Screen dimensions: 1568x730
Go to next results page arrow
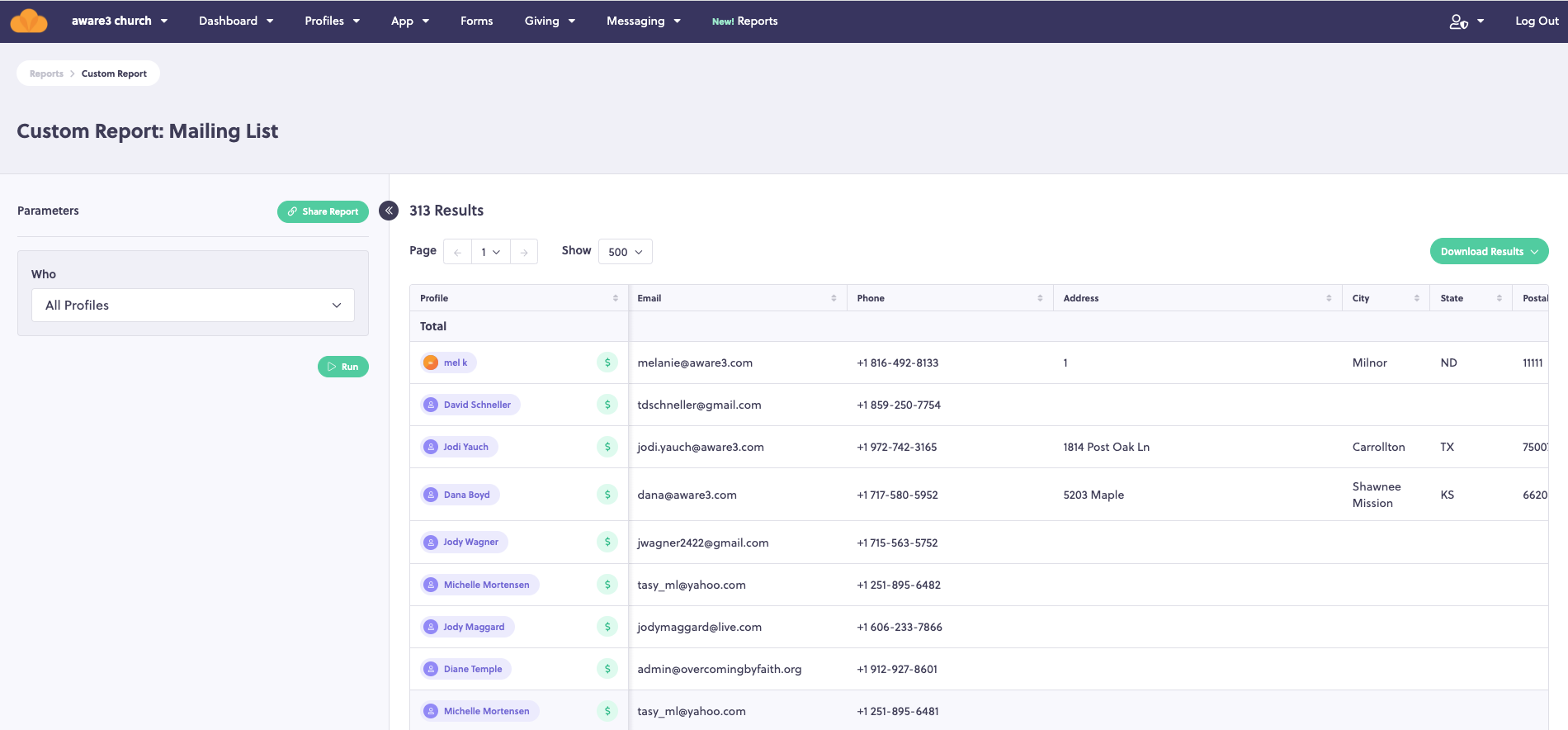coord(524,252)
